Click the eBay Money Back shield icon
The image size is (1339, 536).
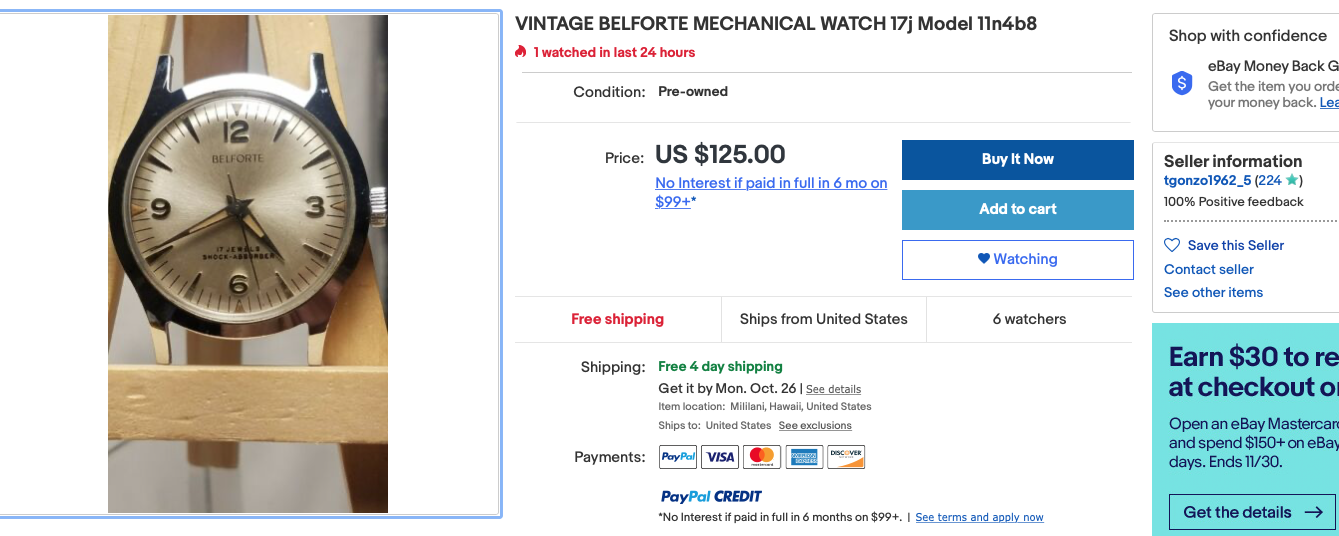[x=1182, y=84]
